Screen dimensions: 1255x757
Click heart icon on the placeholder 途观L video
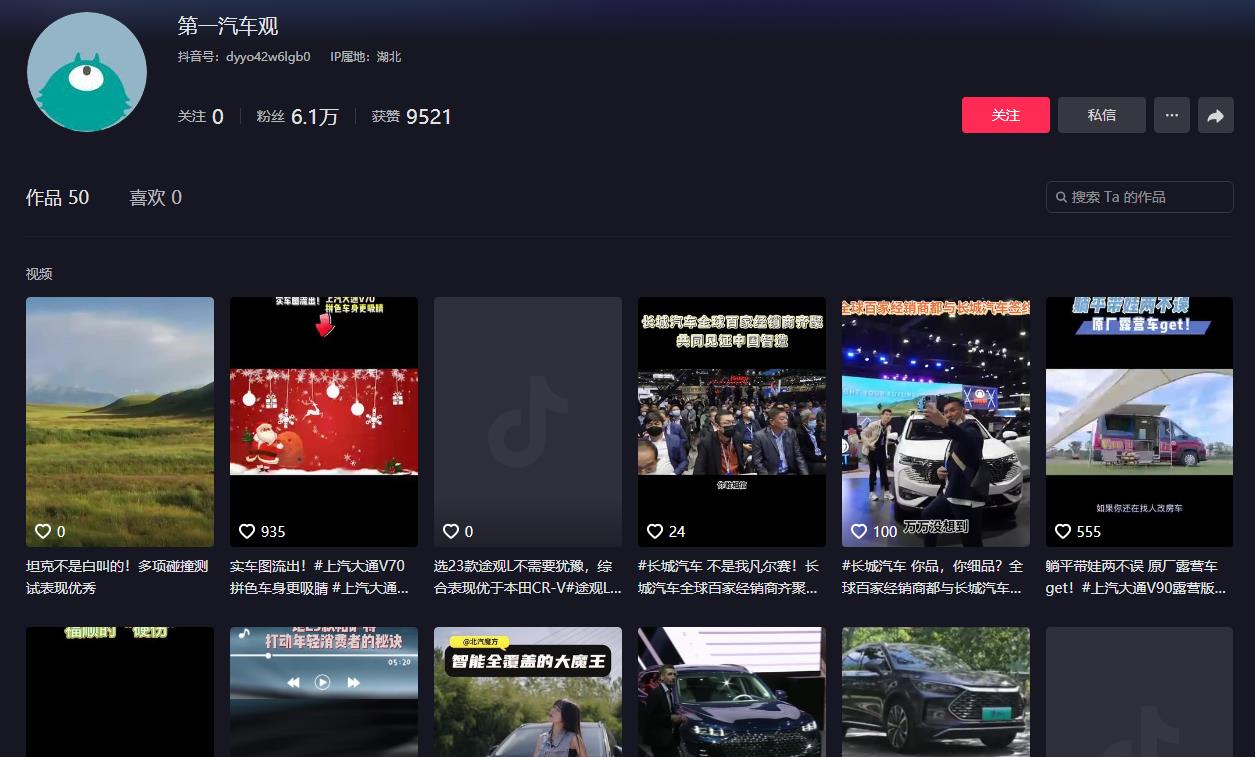click(x=451, y=531)
